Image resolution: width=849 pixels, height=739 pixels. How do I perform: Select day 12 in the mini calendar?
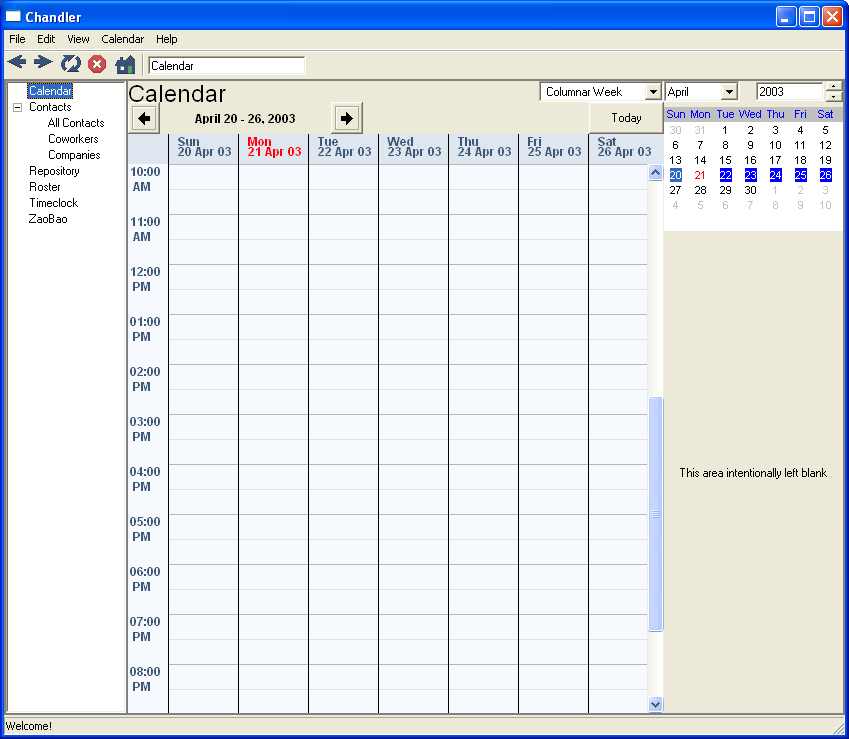[x=825, y=145]
